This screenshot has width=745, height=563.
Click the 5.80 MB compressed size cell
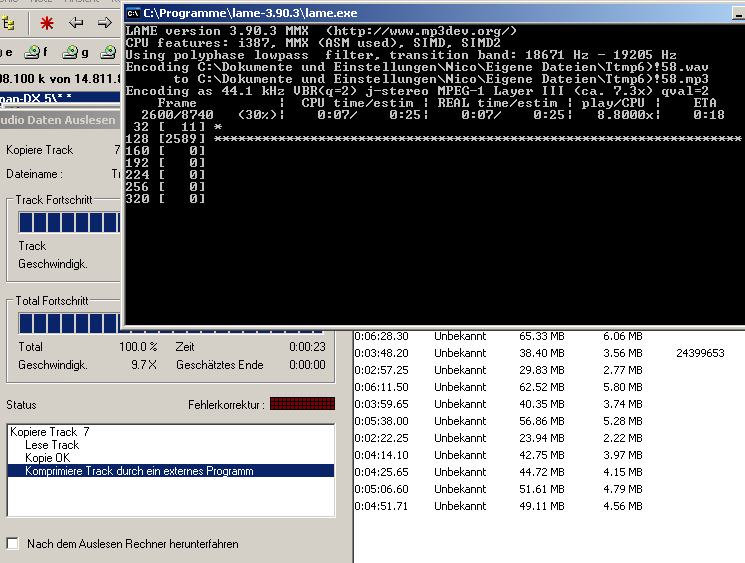(622, 387)
